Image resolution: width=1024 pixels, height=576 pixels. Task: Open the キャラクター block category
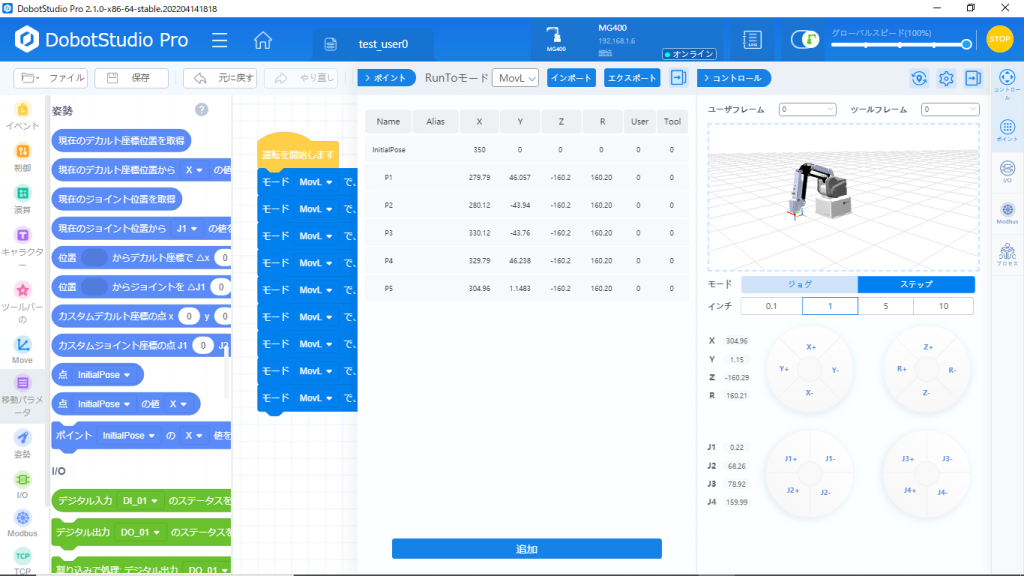point(23,249)
